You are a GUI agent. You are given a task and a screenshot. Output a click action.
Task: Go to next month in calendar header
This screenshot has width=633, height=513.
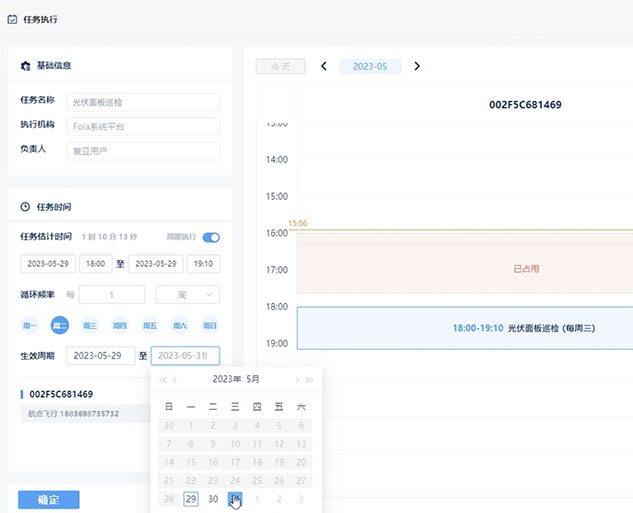(x=417, y=66)
